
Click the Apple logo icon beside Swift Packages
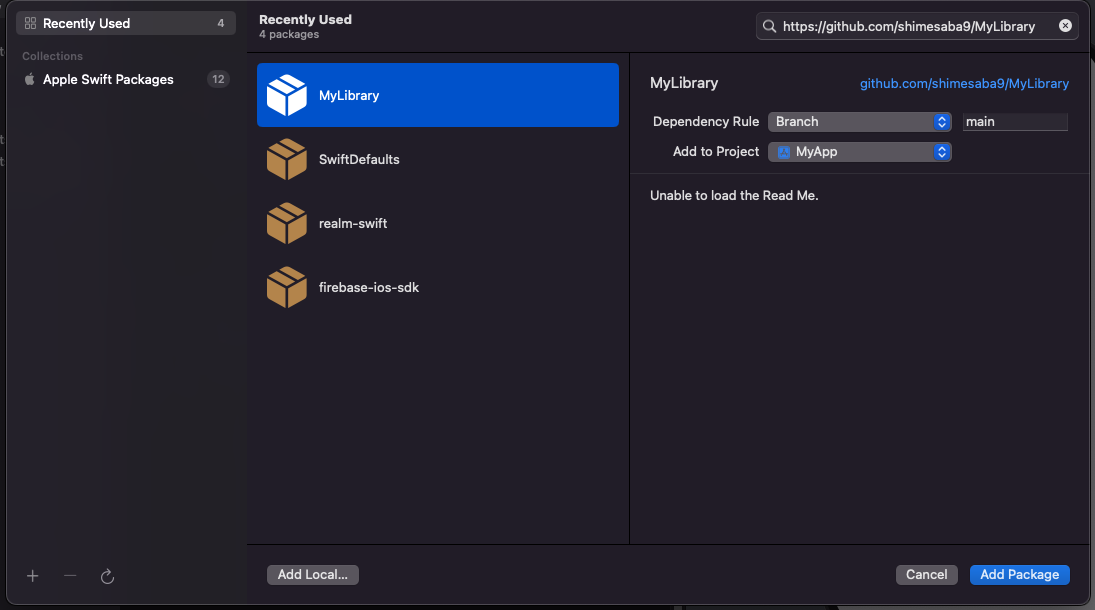tap(29, 79)
